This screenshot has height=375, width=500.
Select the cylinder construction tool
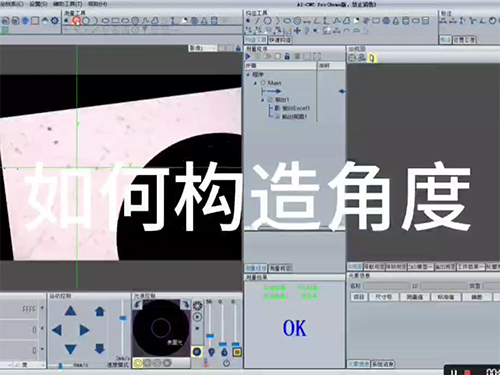point(405,21)
